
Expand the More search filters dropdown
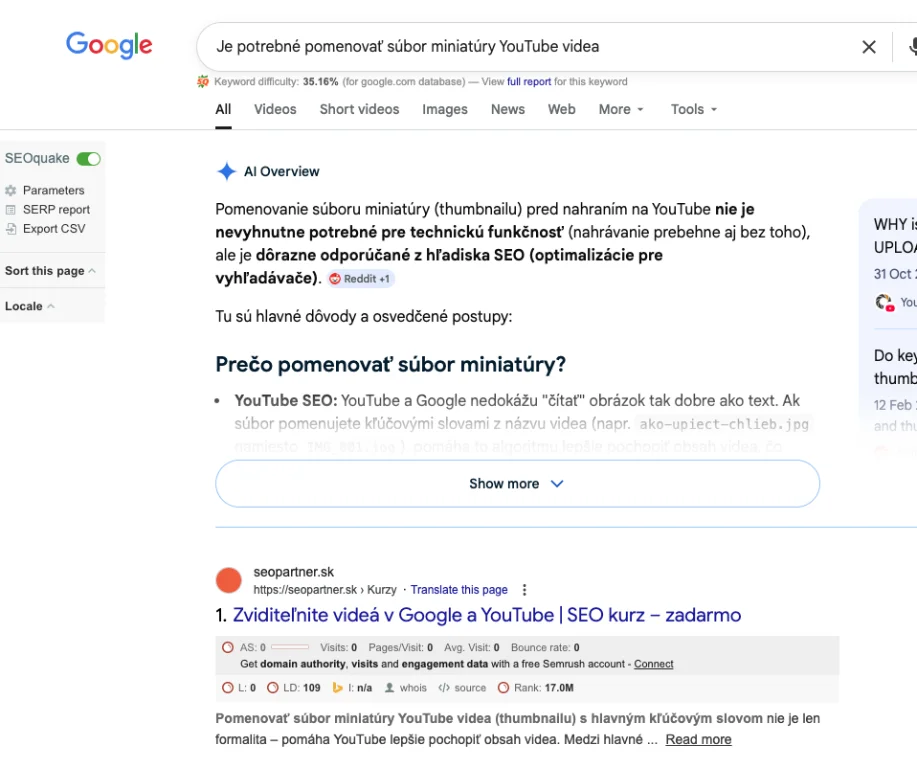(x=621, y=109)
